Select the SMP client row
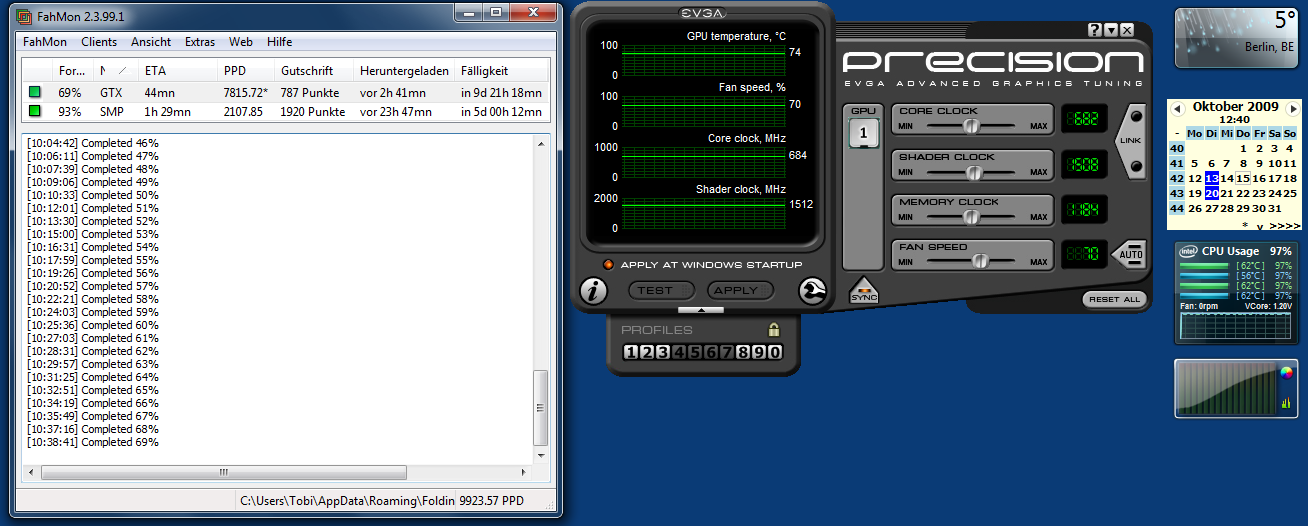The width and height of the screenshot is (1308, 526). coord(286,111)
